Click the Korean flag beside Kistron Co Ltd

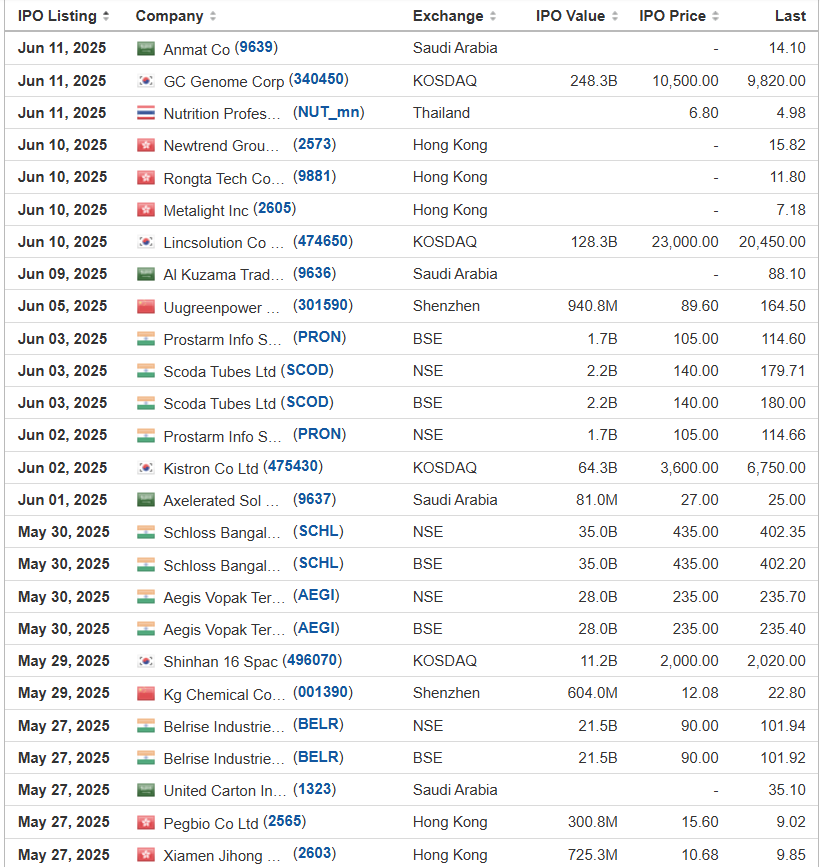[146, 468]
